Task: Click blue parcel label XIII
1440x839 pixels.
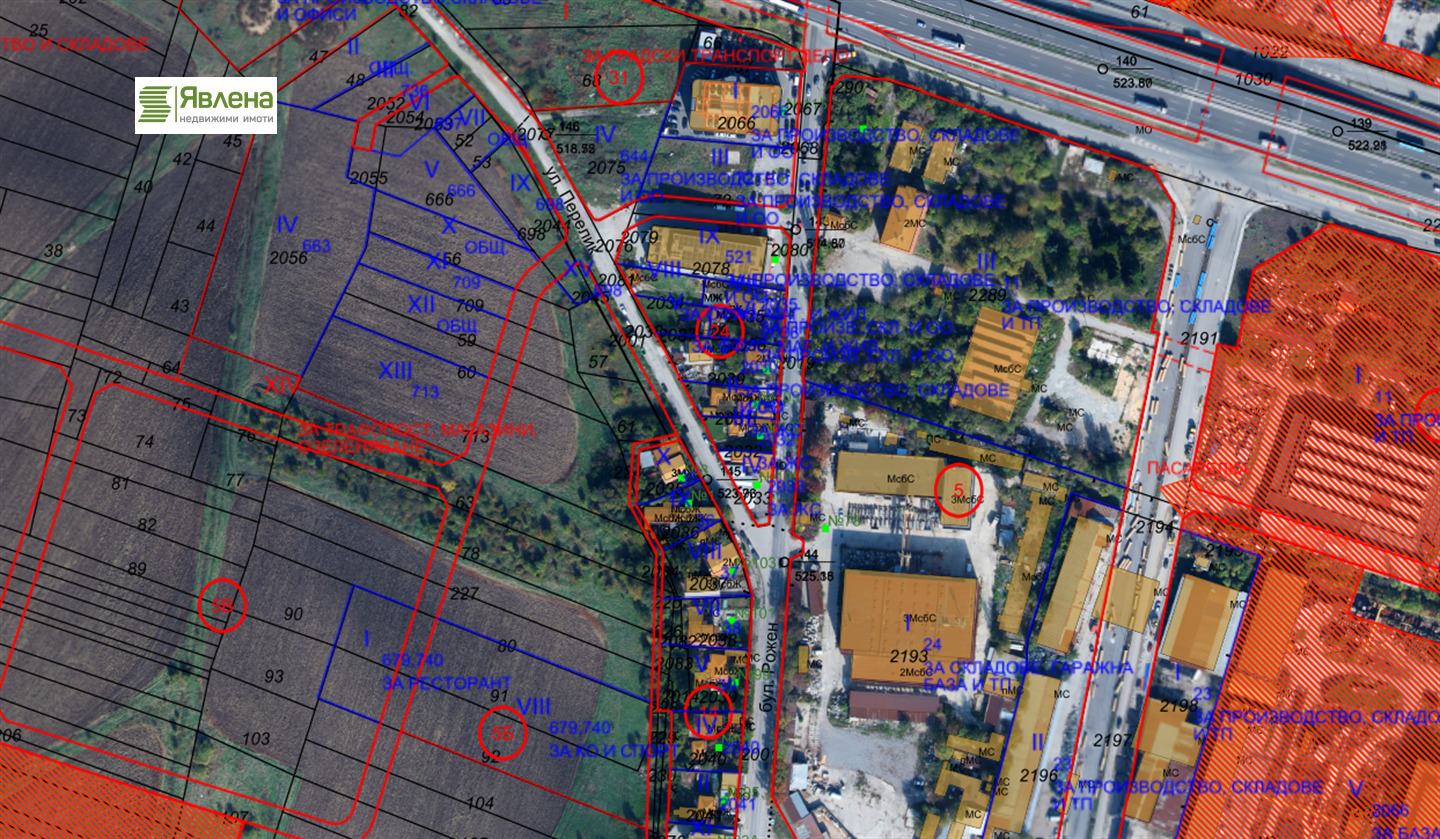Action: [395, 371]
